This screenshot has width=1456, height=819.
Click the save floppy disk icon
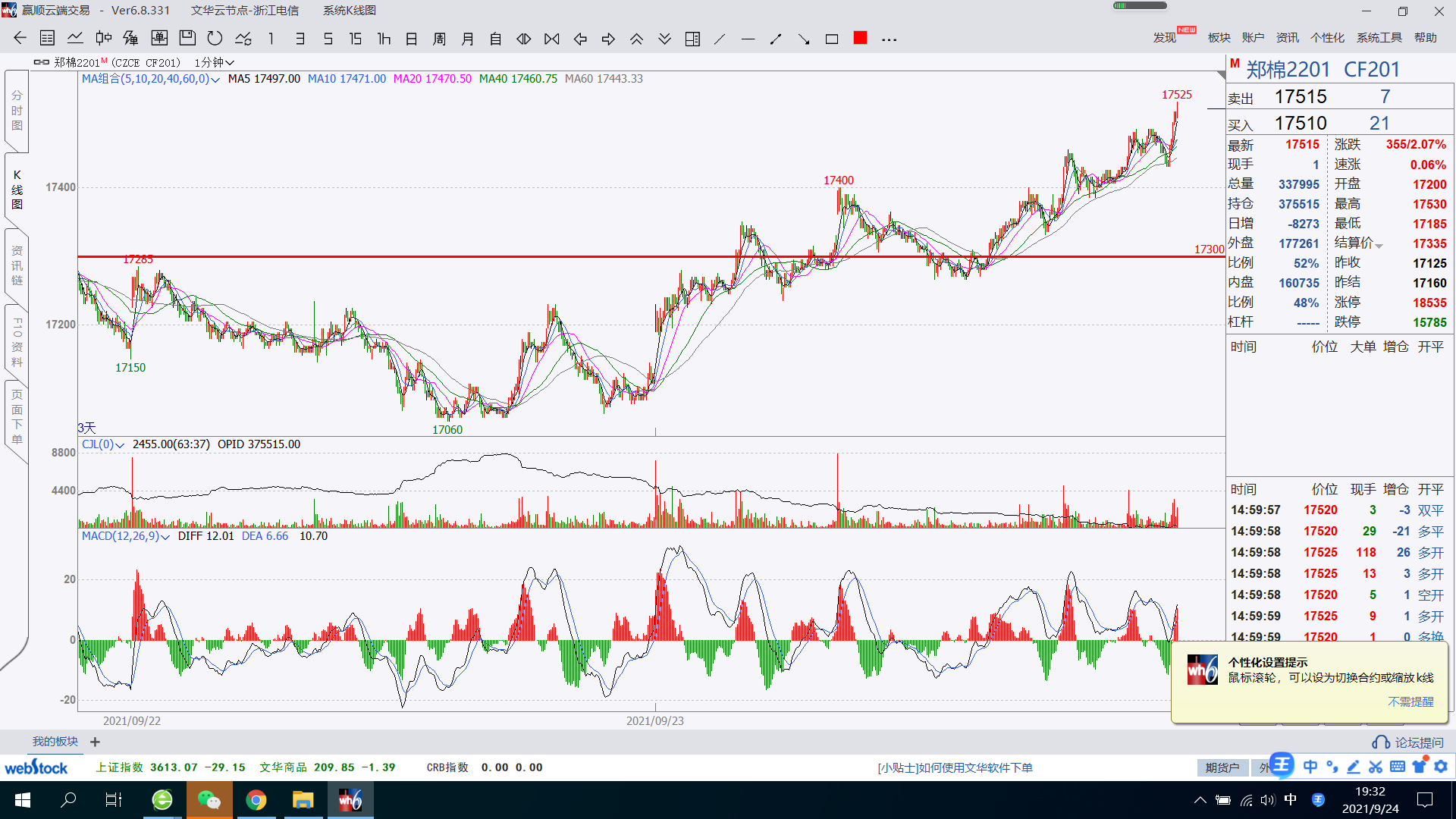187,39
